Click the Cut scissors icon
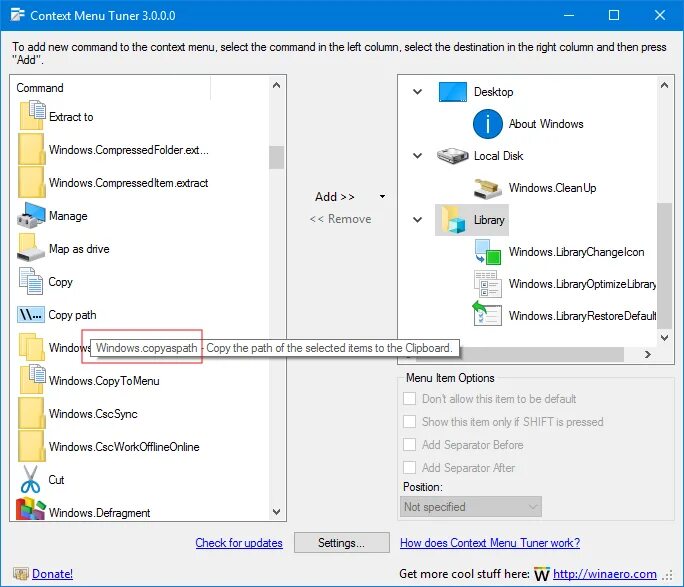 pos(30,479)
